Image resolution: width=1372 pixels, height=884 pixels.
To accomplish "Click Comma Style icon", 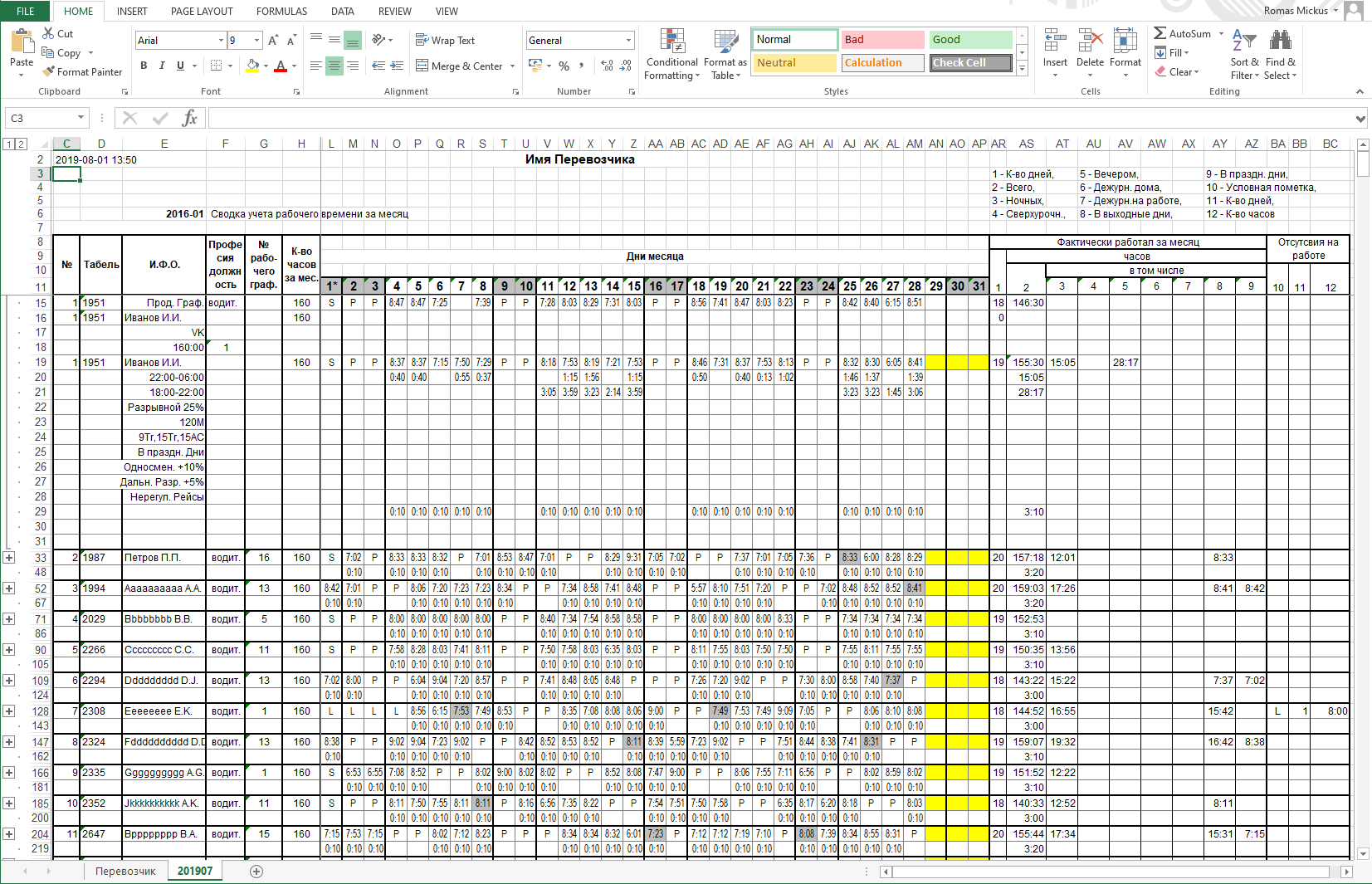I will tap(582, 66).
